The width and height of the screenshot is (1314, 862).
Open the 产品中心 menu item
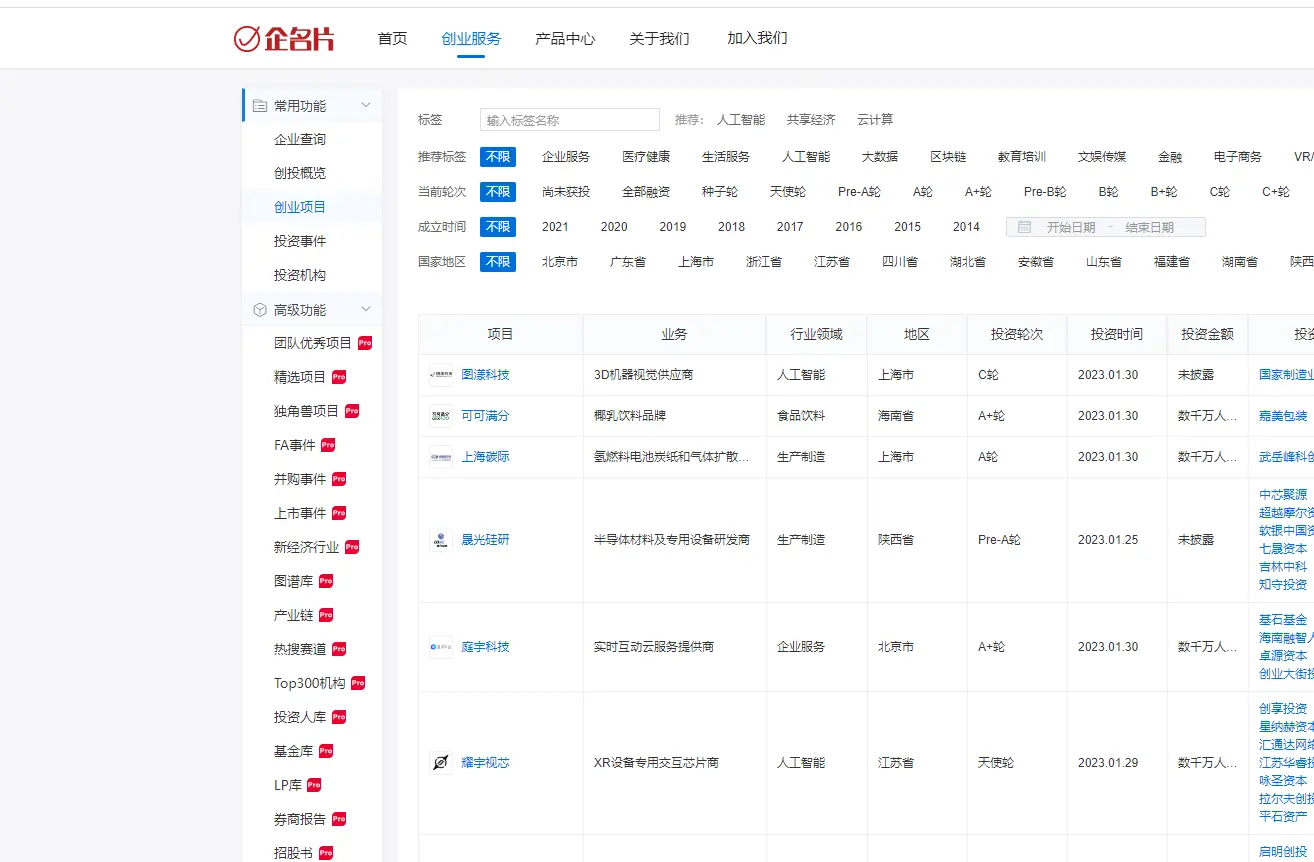[564, 37]
